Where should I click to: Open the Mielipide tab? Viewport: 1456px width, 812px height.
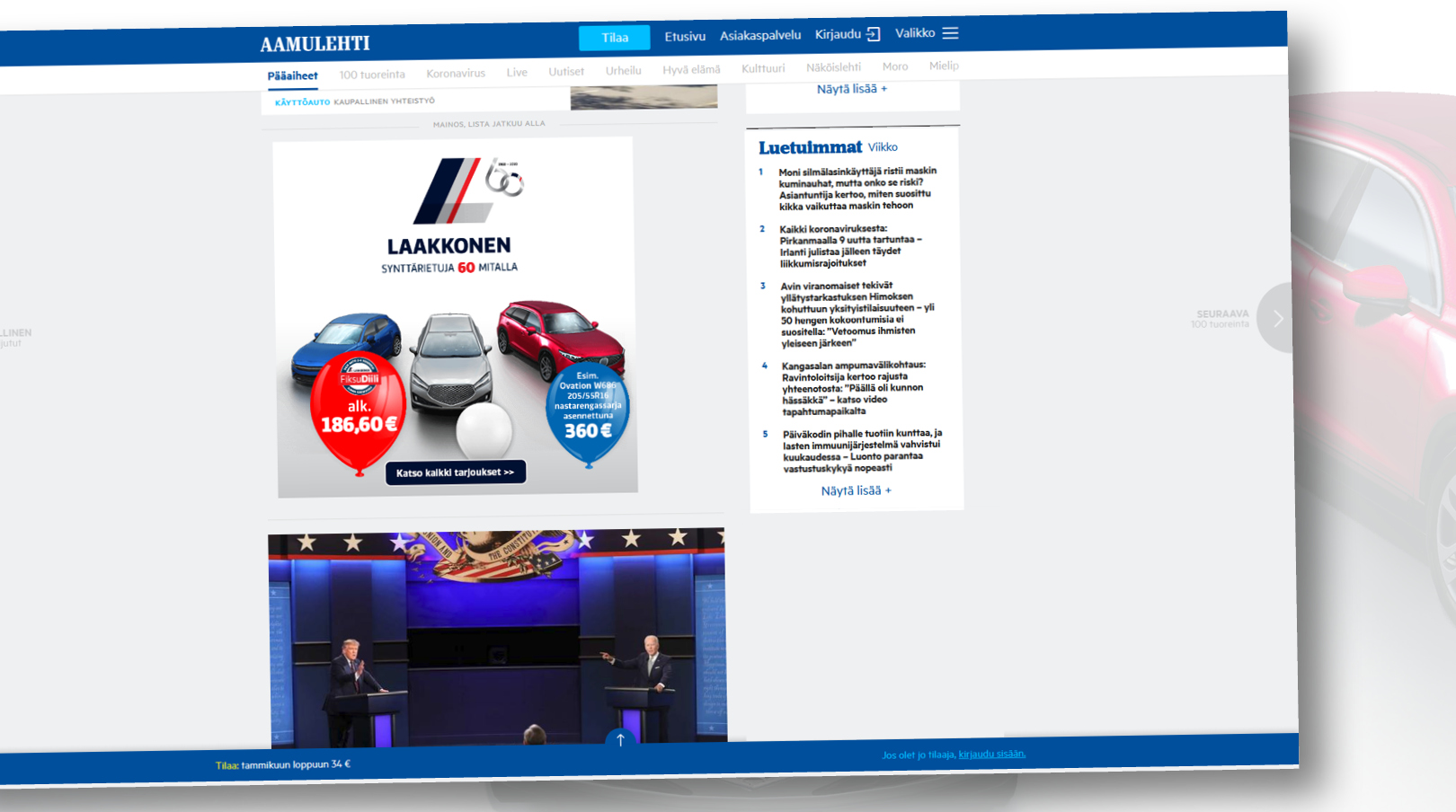[944, 66]
